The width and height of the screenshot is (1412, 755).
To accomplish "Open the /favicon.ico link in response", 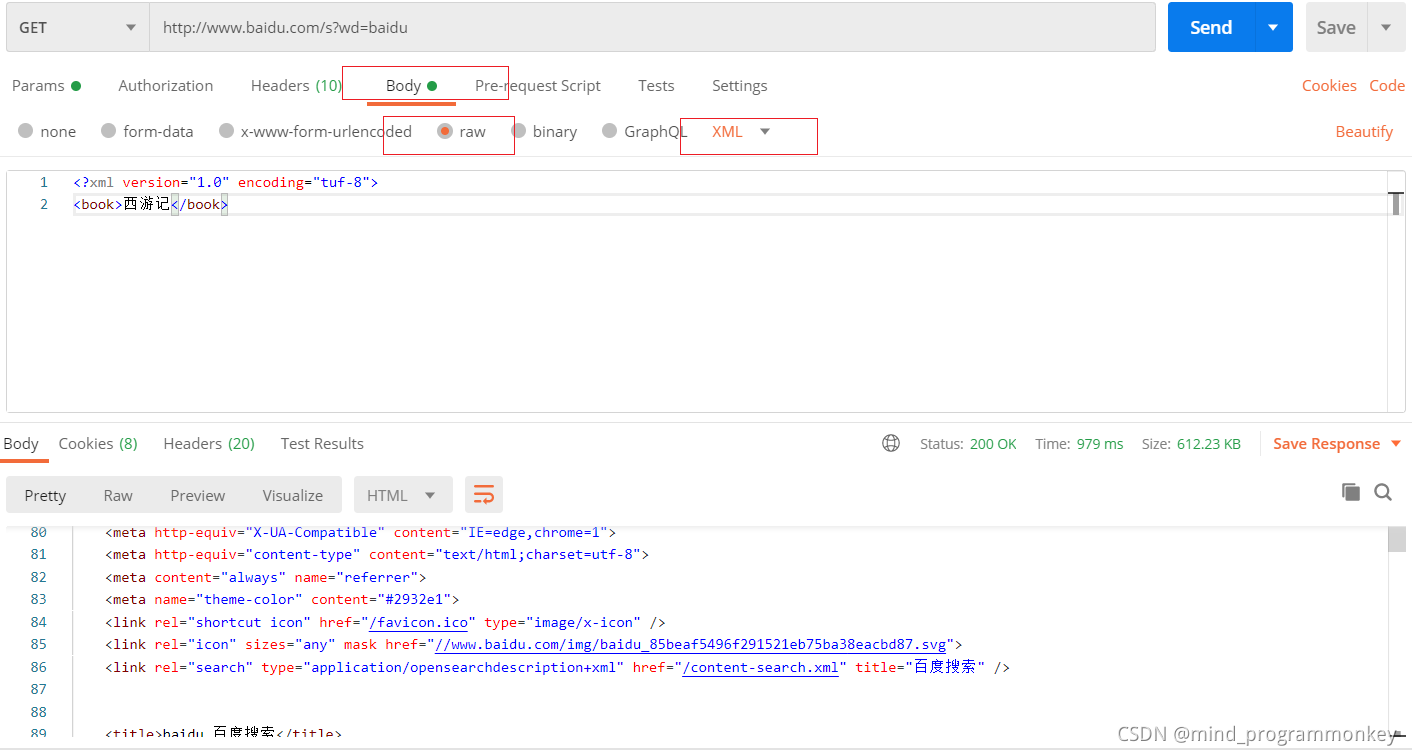I will (418, 622).
